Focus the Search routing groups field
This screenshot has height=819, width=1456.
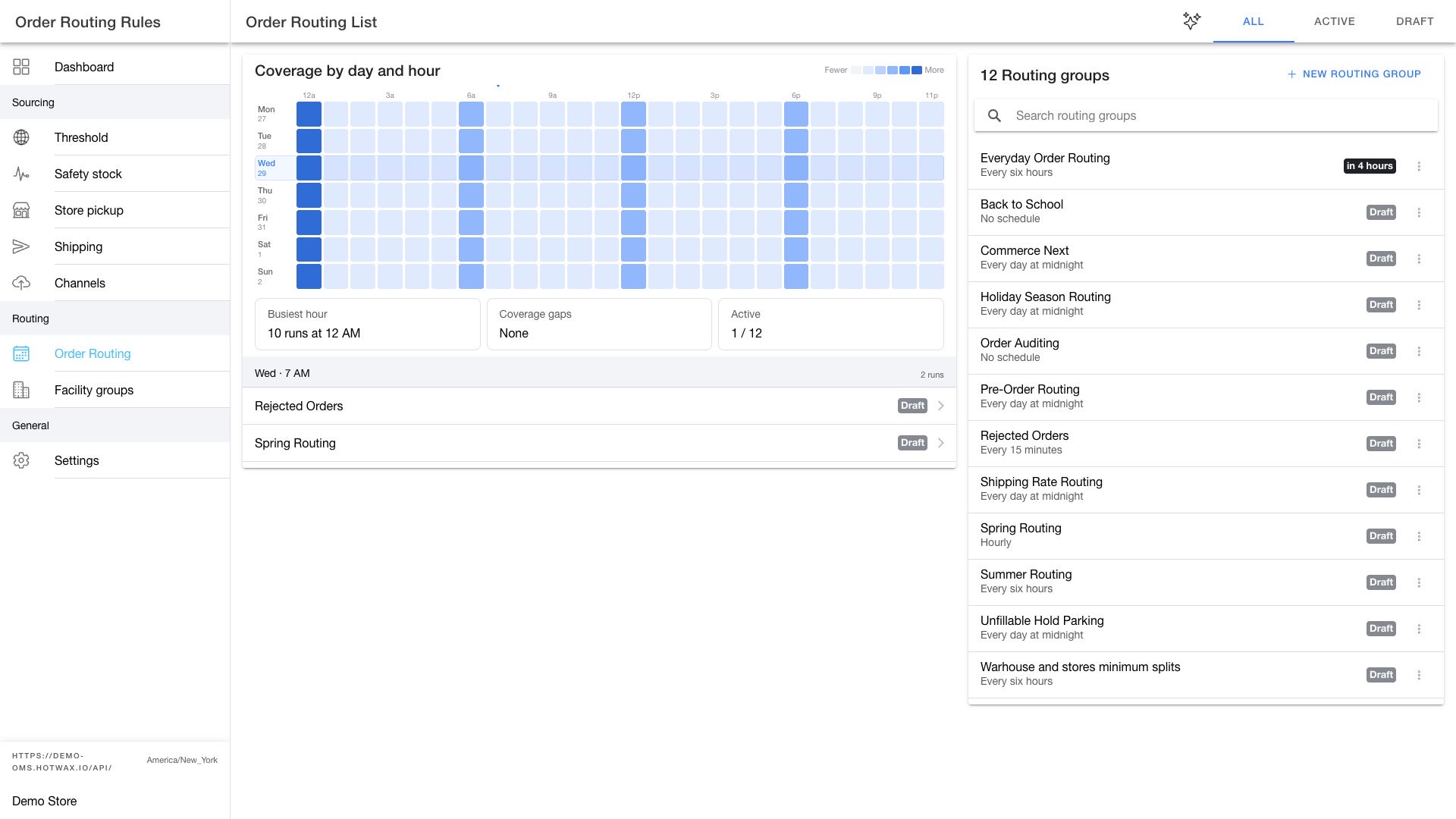coord(1206,115)
